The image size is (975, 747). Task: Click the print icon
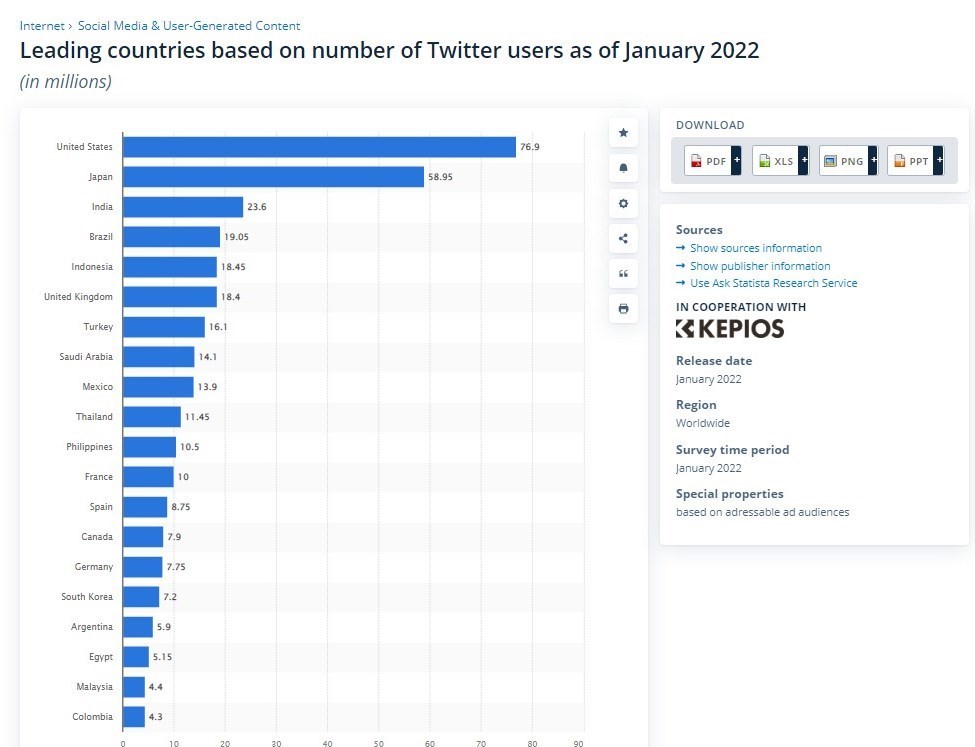point(623,309)
